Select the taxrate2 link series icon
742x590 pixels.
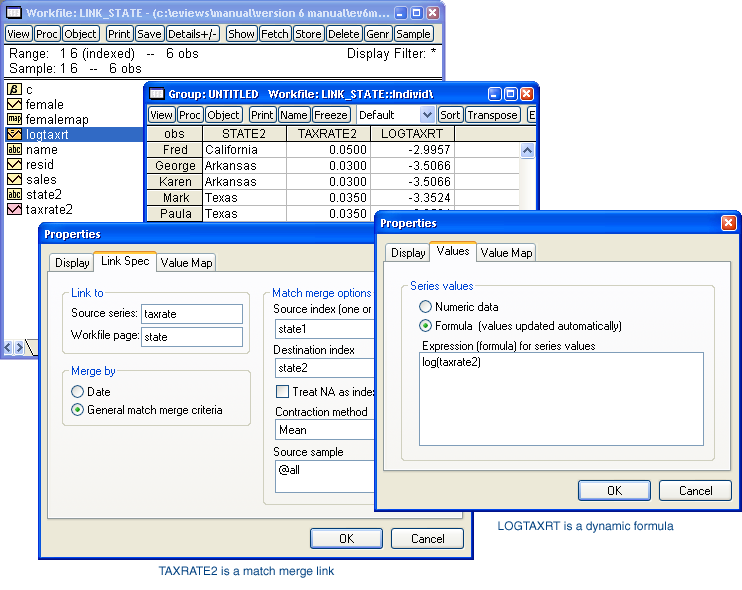pos(14,210)
